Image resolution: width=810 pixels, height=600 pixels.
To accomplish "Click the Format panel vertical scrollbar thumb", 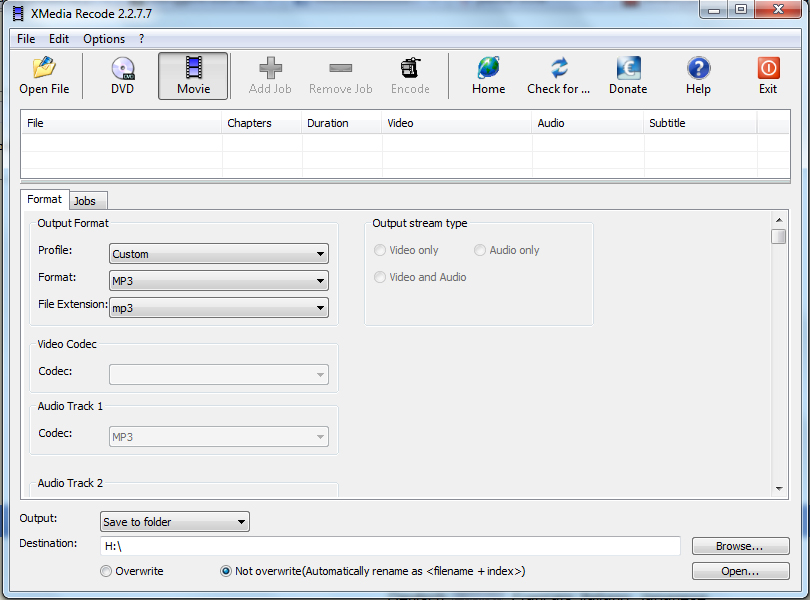I will click(x=778, y=237).
